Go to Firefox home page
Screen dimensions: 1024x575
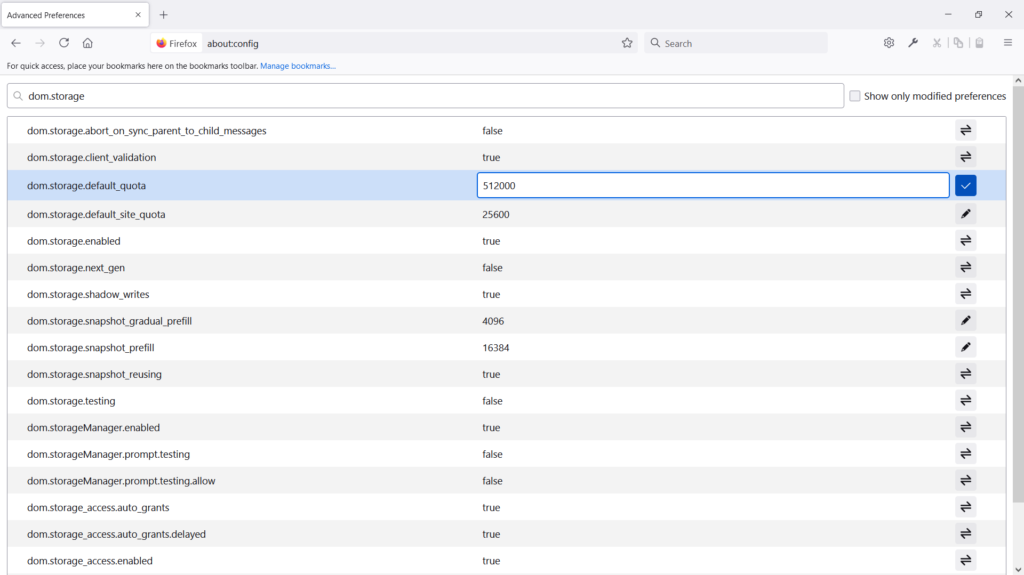click(x=88, y=43)
